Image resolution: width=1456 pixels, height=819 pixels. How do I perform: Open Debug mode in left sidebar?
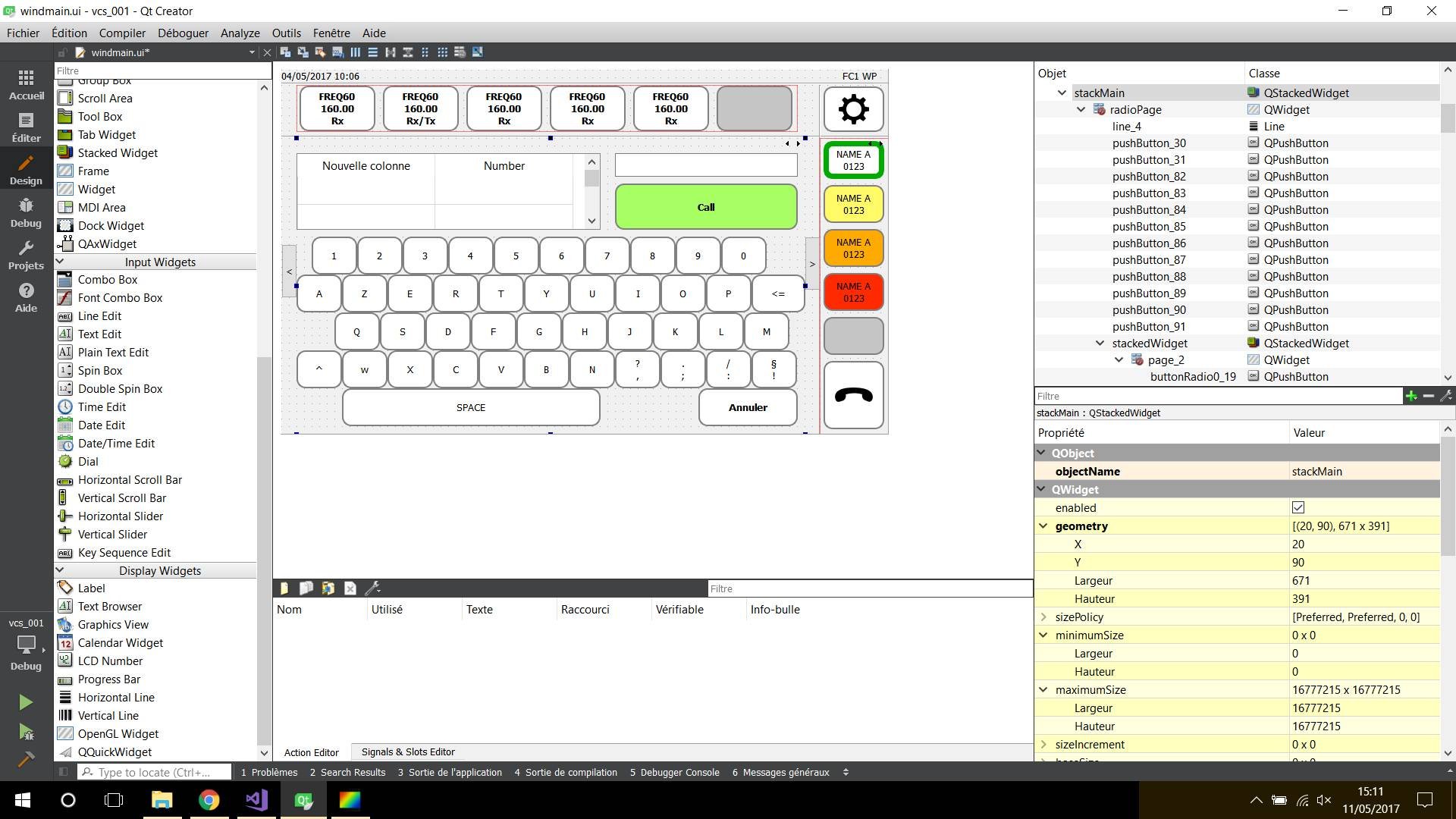pyautogui.click(x=26, y=213)
